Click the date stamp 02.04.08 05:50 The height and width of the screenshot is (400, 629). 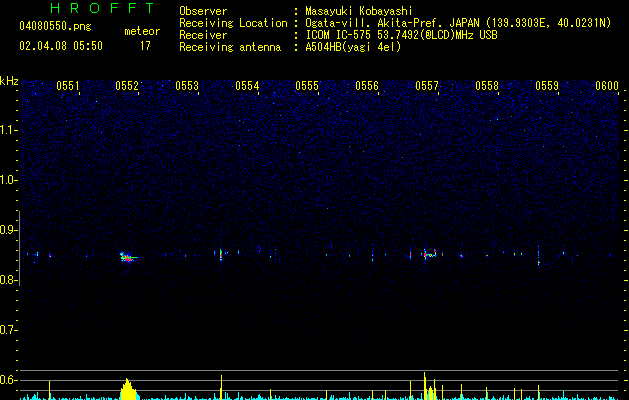point(61,46)
